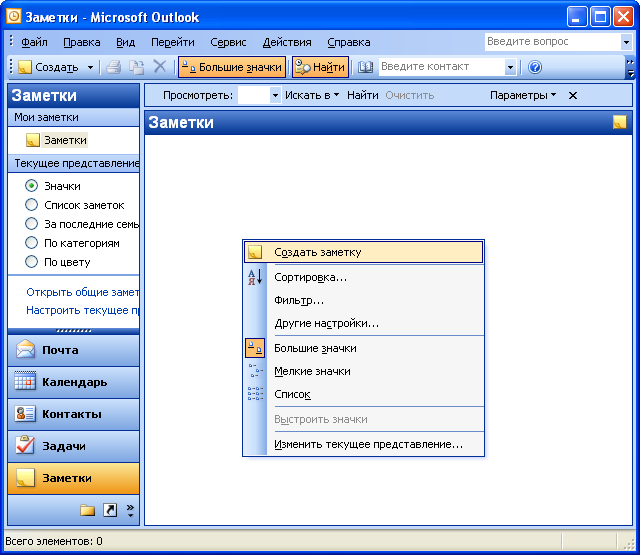Expand toolbar options chevron at right
This screenshot has width=640, height=555.
tap(630, 68)
